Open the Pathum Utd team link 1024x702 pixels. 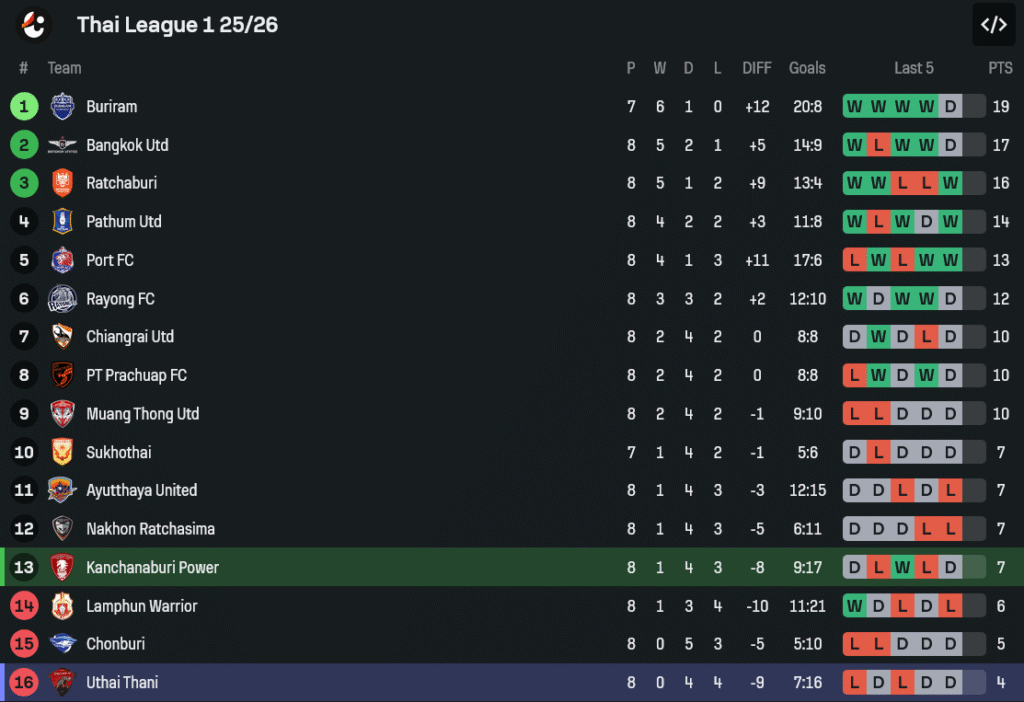point(123,222)
